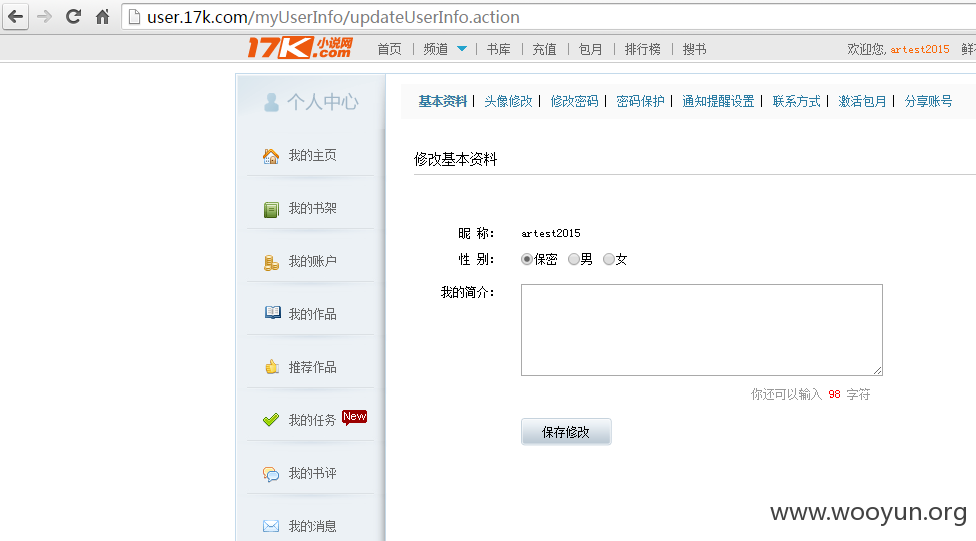The image size is (976, 541).
Task: Open 我的书评 sidebar link
Action: tap(312, 473)
